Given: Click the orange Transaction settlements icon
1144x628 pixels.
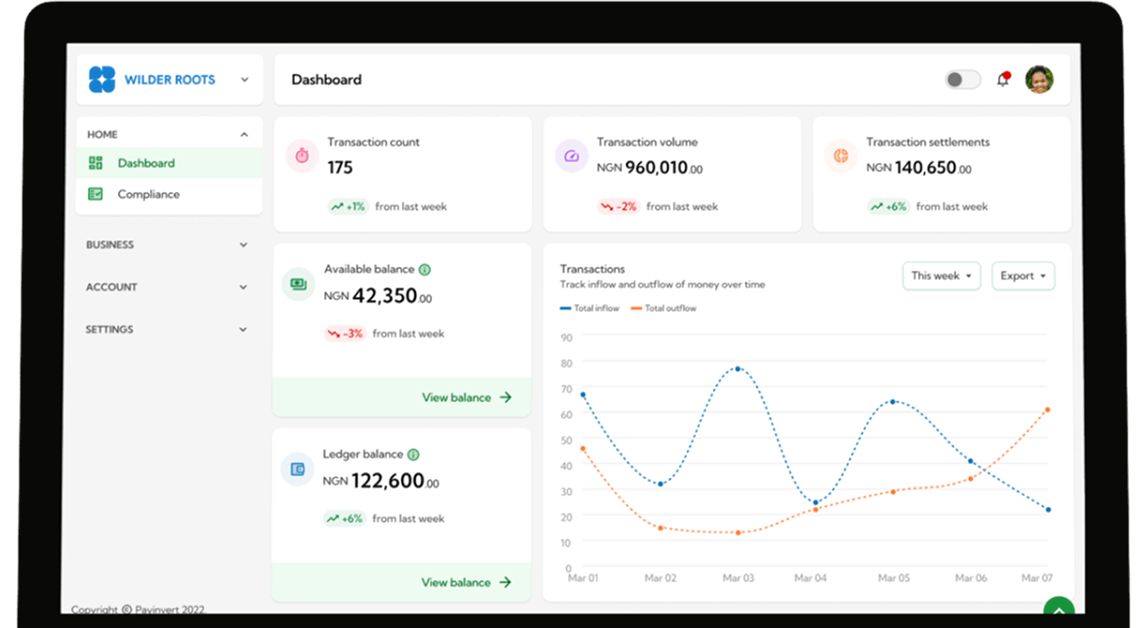Looking at the screenshot, I should point(841,155).
